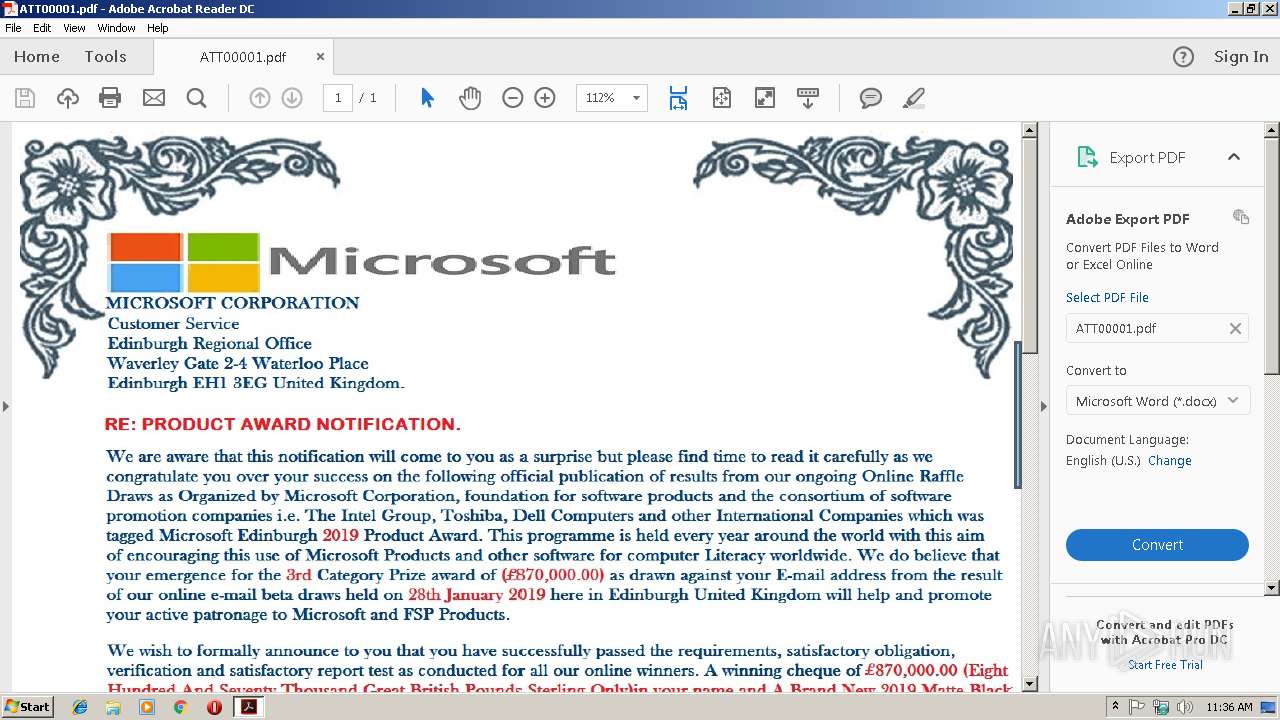Click Start Free Trial link
The height and width of the screenshot is (720, 1280).
(1165, 665)
